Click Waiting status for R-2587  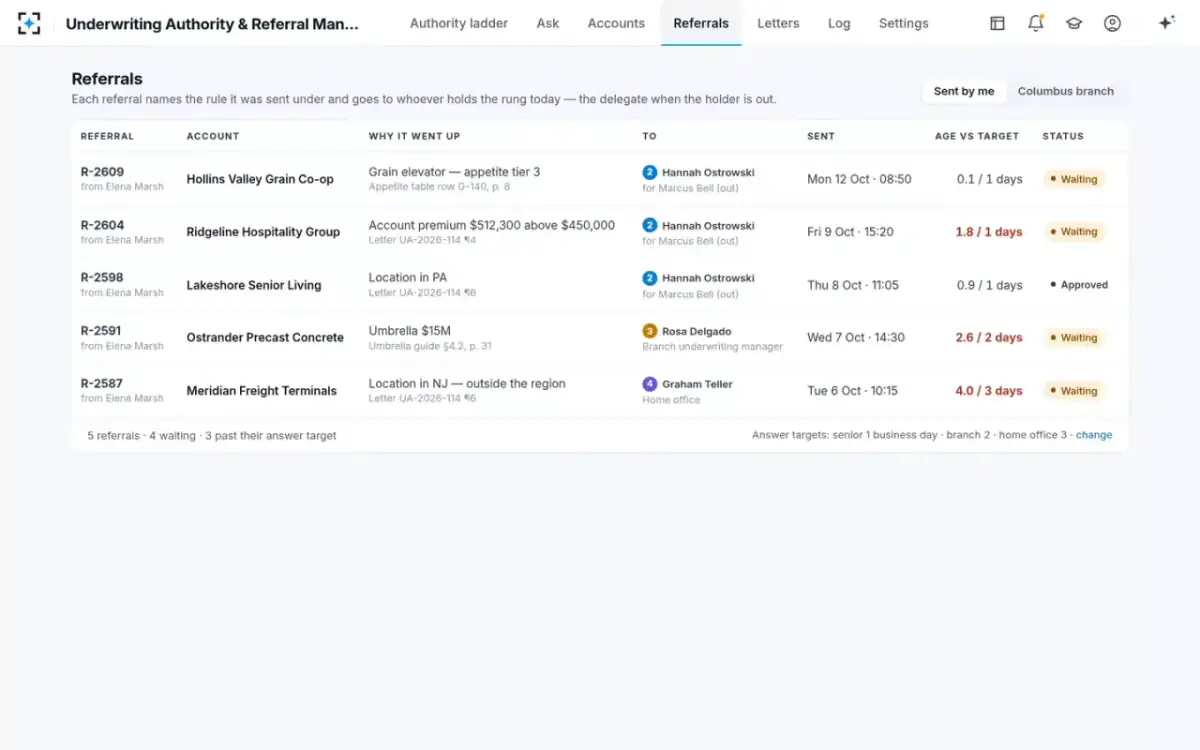pos(1074,391)
